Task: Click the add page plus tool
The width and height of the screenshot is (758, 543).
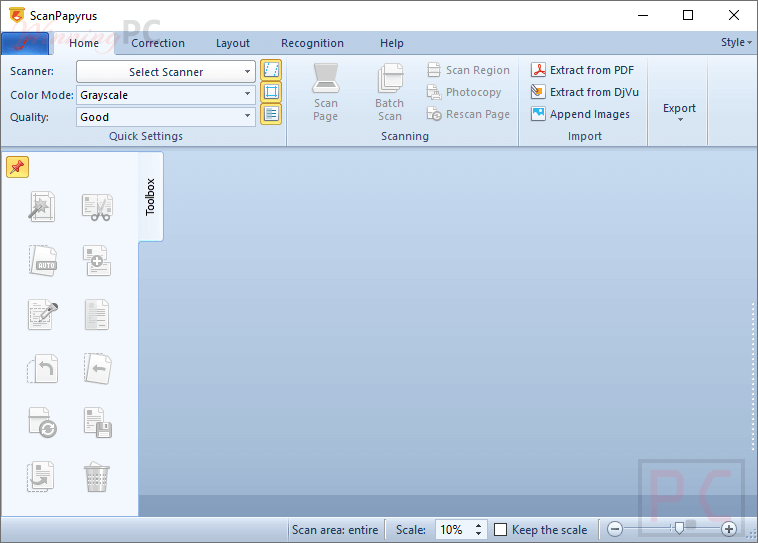Action: (97, 261)
